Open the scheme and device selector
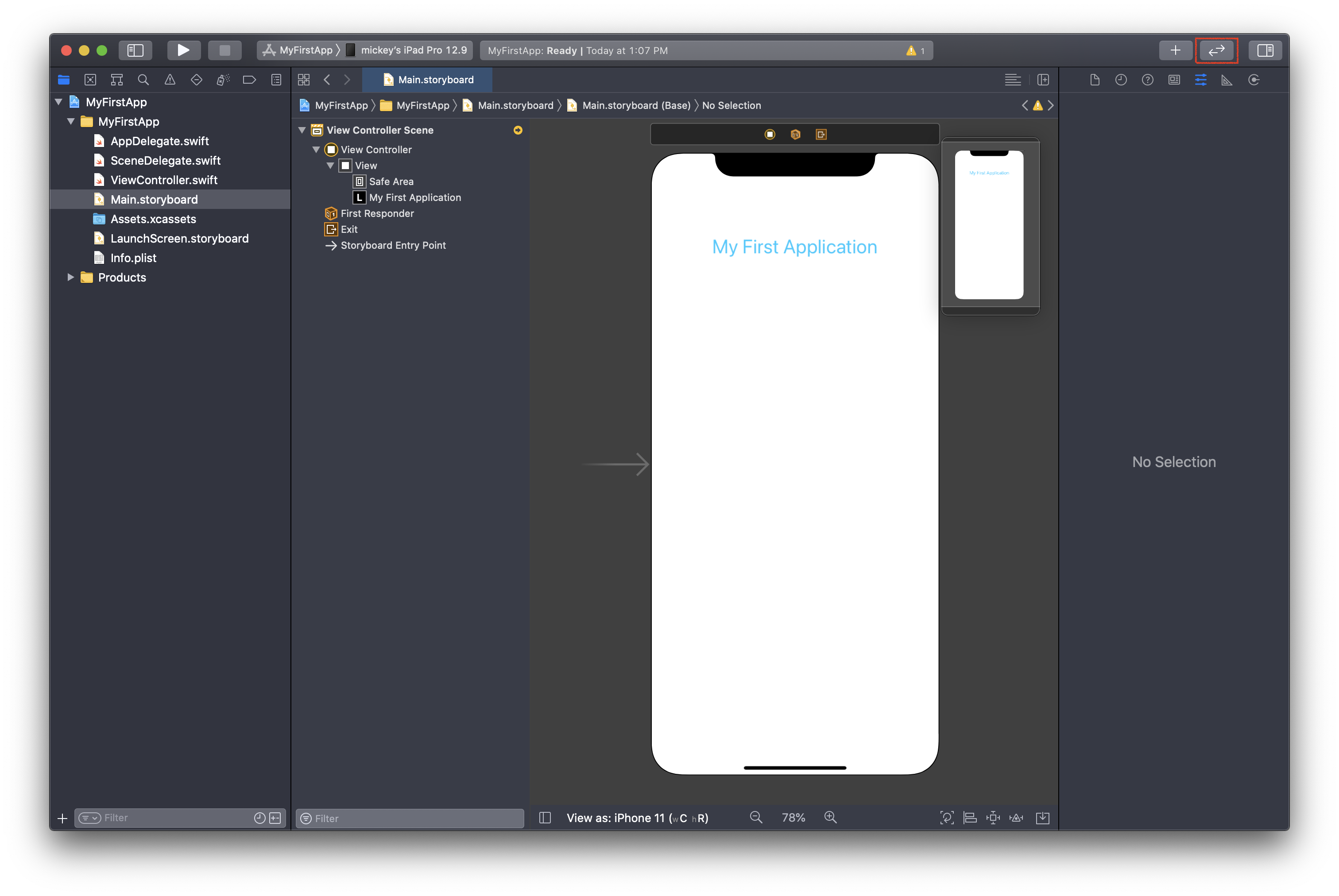 [x=364, y=50]
